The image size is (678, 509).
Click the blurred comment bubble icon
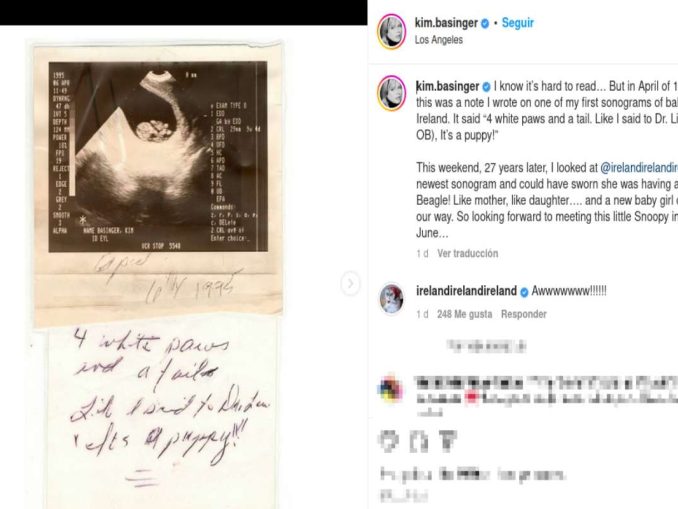419,442
